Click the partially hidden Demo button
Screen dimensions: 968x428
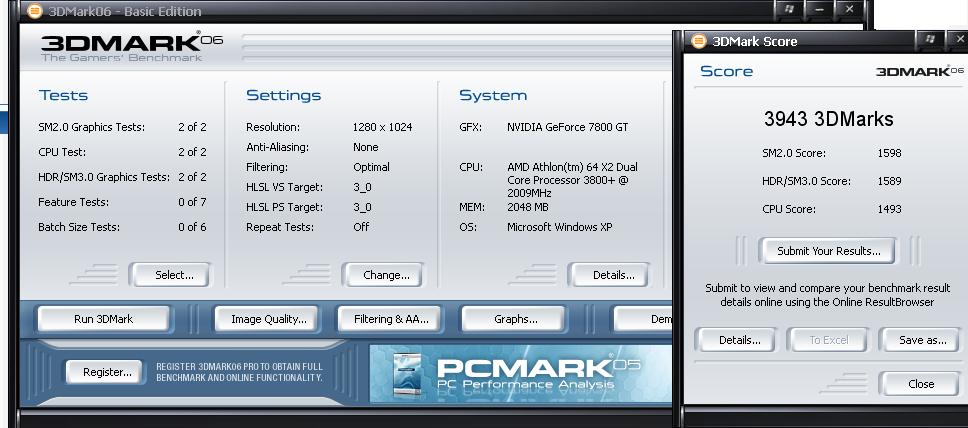[x=643, y=319]
